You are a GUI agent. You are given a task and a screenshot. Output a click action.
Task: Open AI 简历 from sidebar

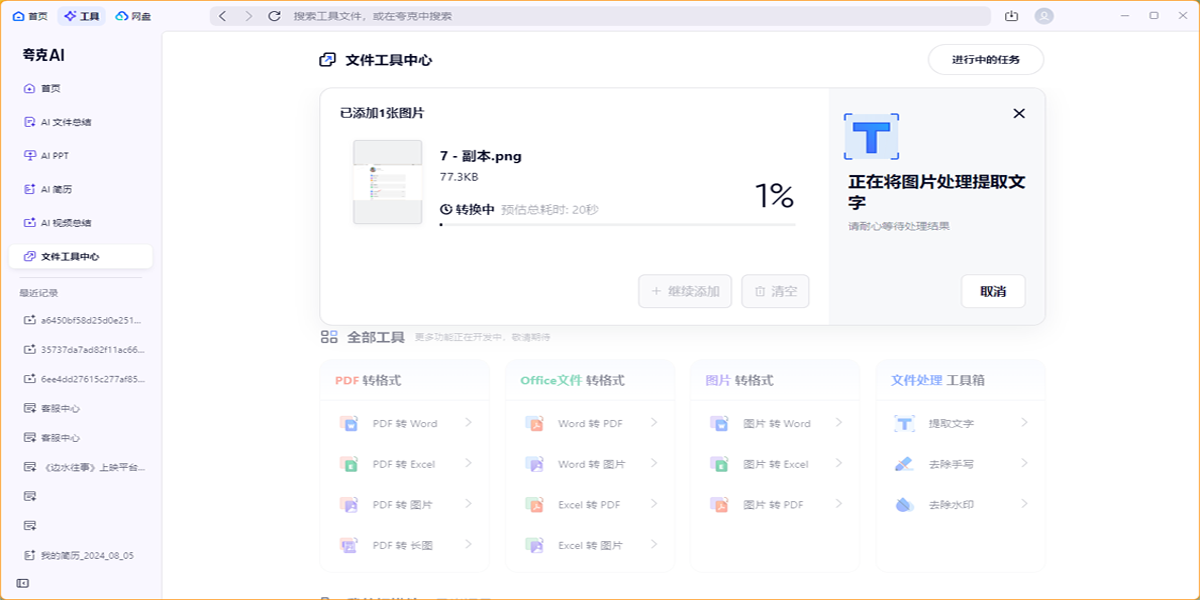56,189
